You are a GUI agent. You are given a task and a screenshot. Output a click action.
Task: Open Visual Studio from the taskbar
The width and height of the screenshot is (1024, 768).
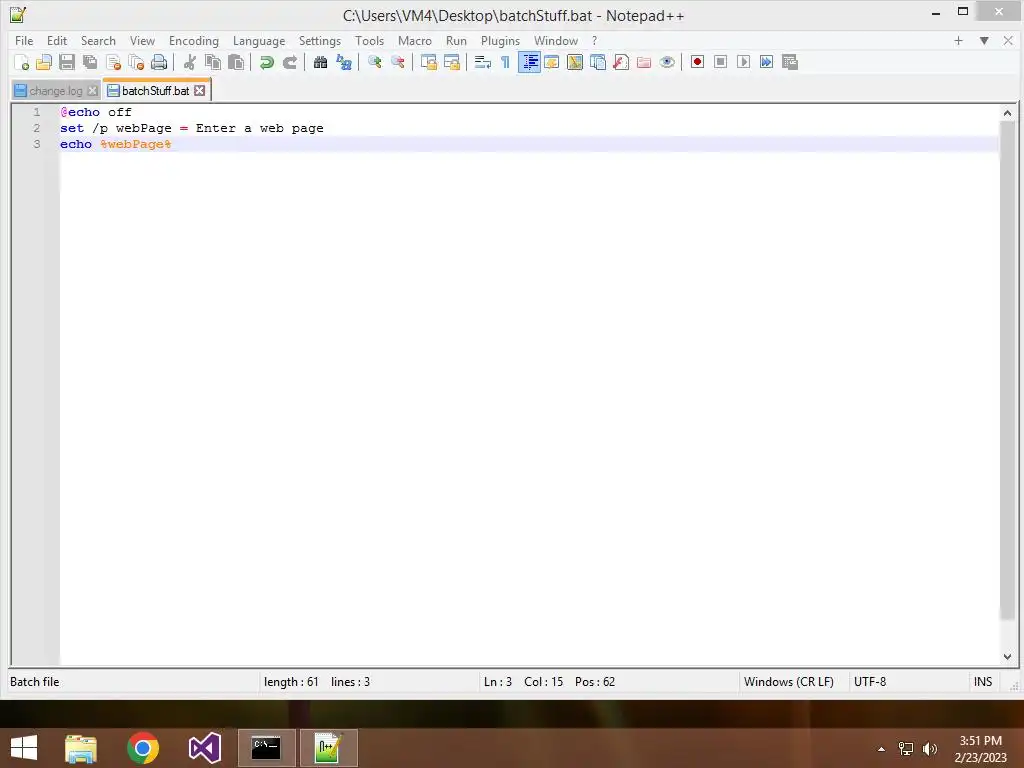tap(205, 748)
